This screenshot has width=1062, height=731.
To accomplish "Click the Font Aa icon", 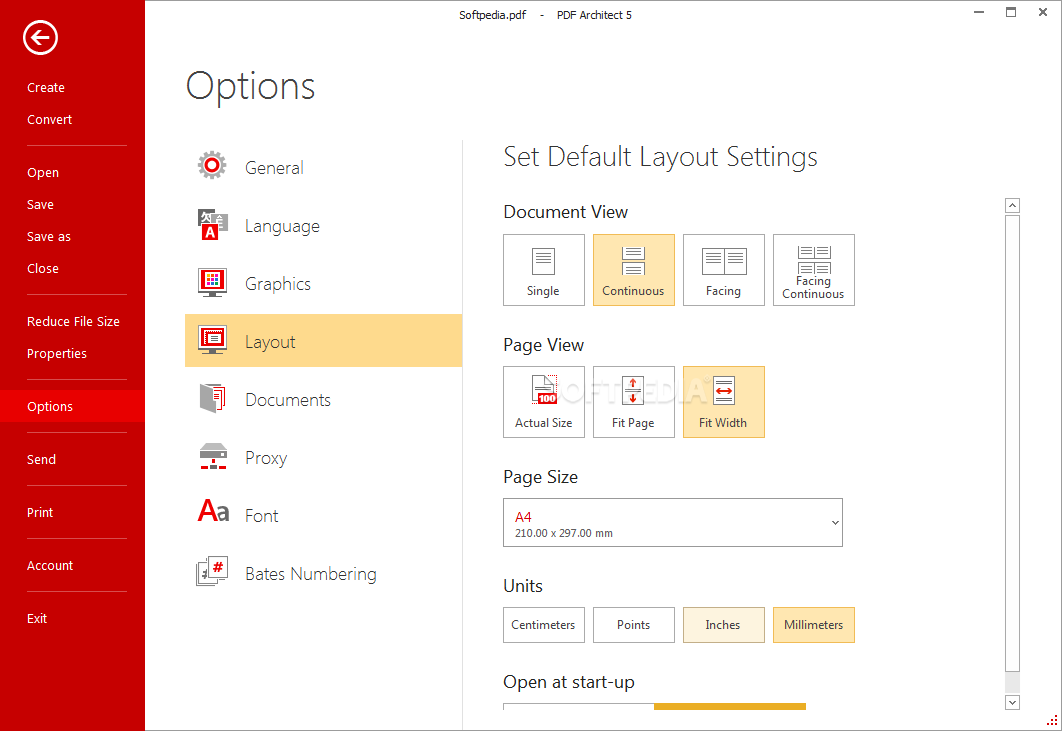I will pyautogui.click(x=213, y=511).
